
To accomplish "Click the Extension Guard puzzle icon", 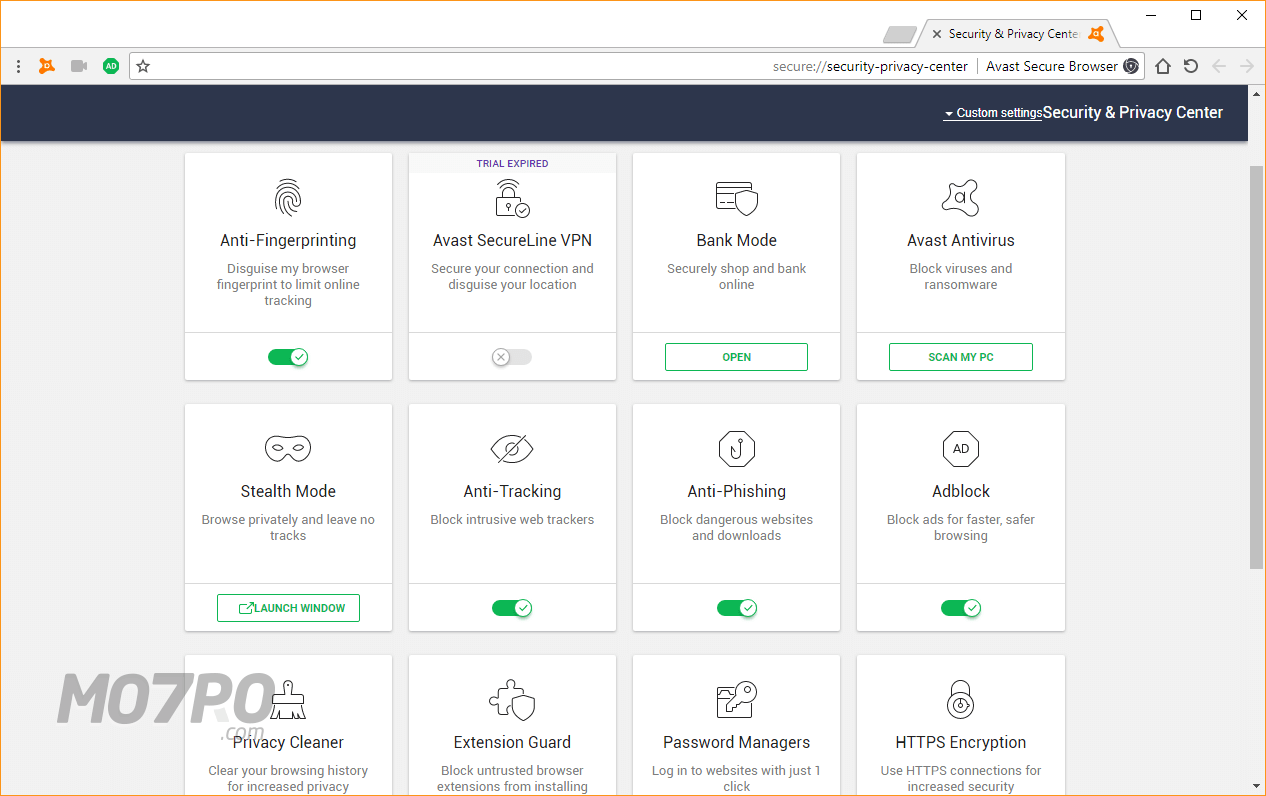I will [x=512, y=700].
